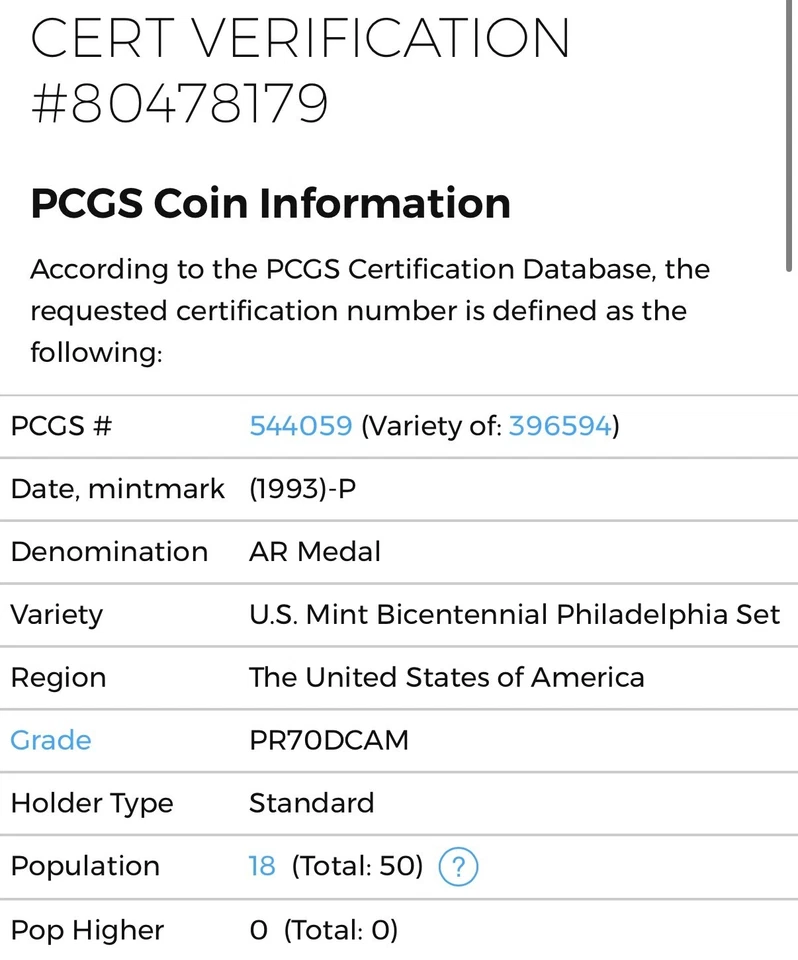Click the PCGS # row label
The image size is (798, 960).
pyautogui.click(x=60, y=426)
